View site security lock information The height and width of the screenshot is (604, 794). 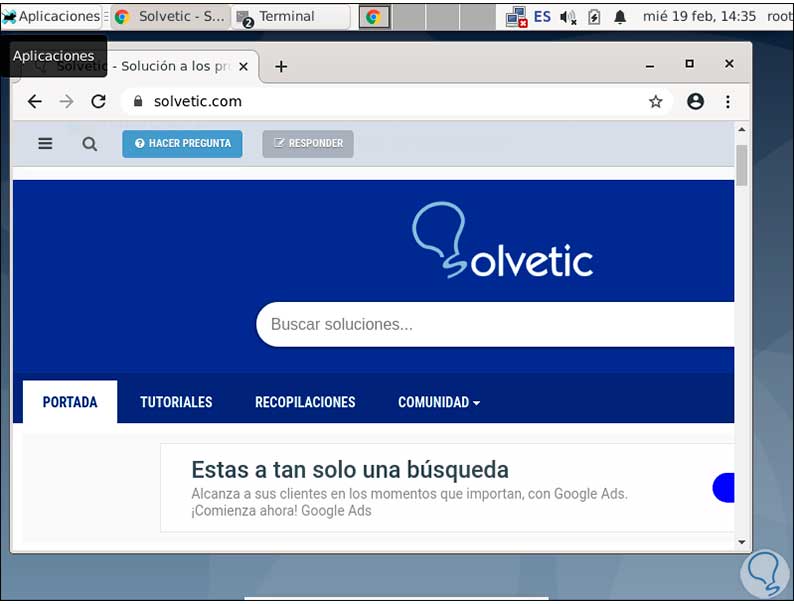(138, 101)
